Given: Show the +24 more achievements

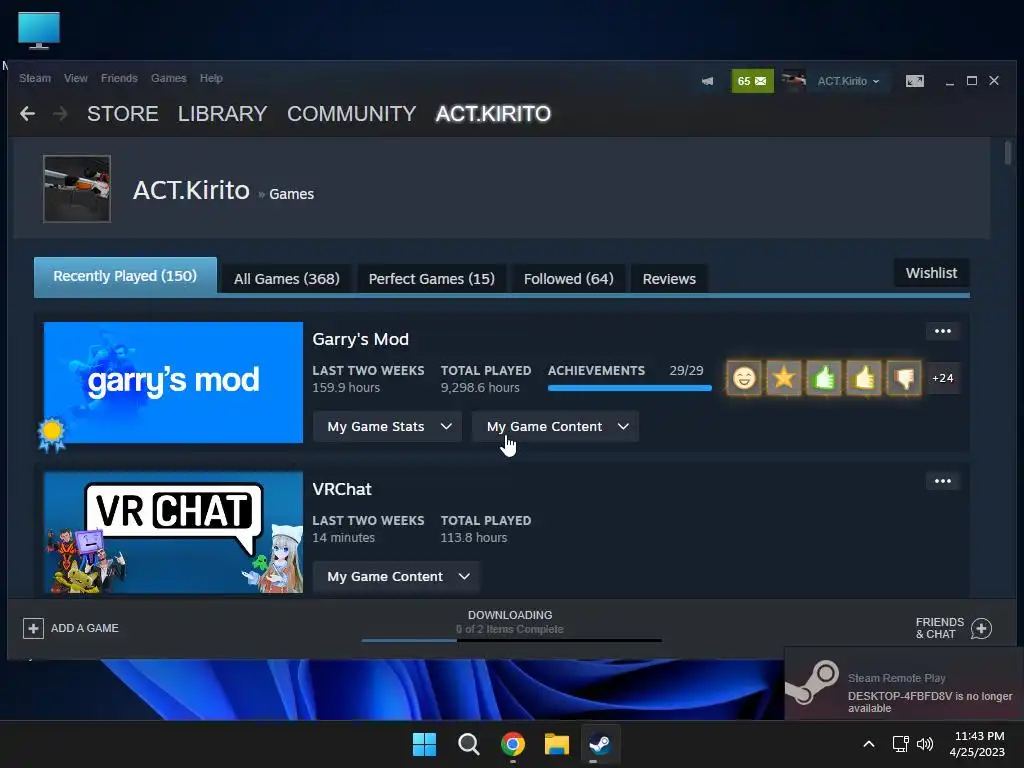Looking at the screenshot, I should coord(942,378).
